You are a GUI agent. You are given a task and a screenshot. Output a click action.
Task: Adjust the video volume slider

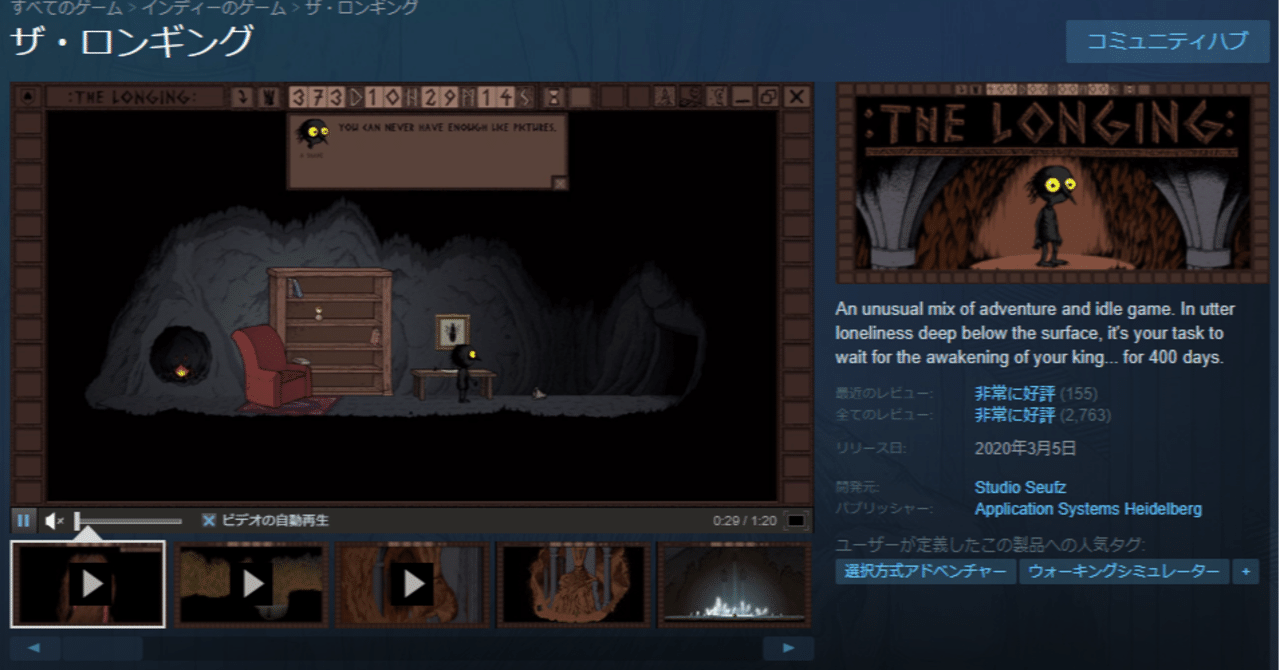129,521
